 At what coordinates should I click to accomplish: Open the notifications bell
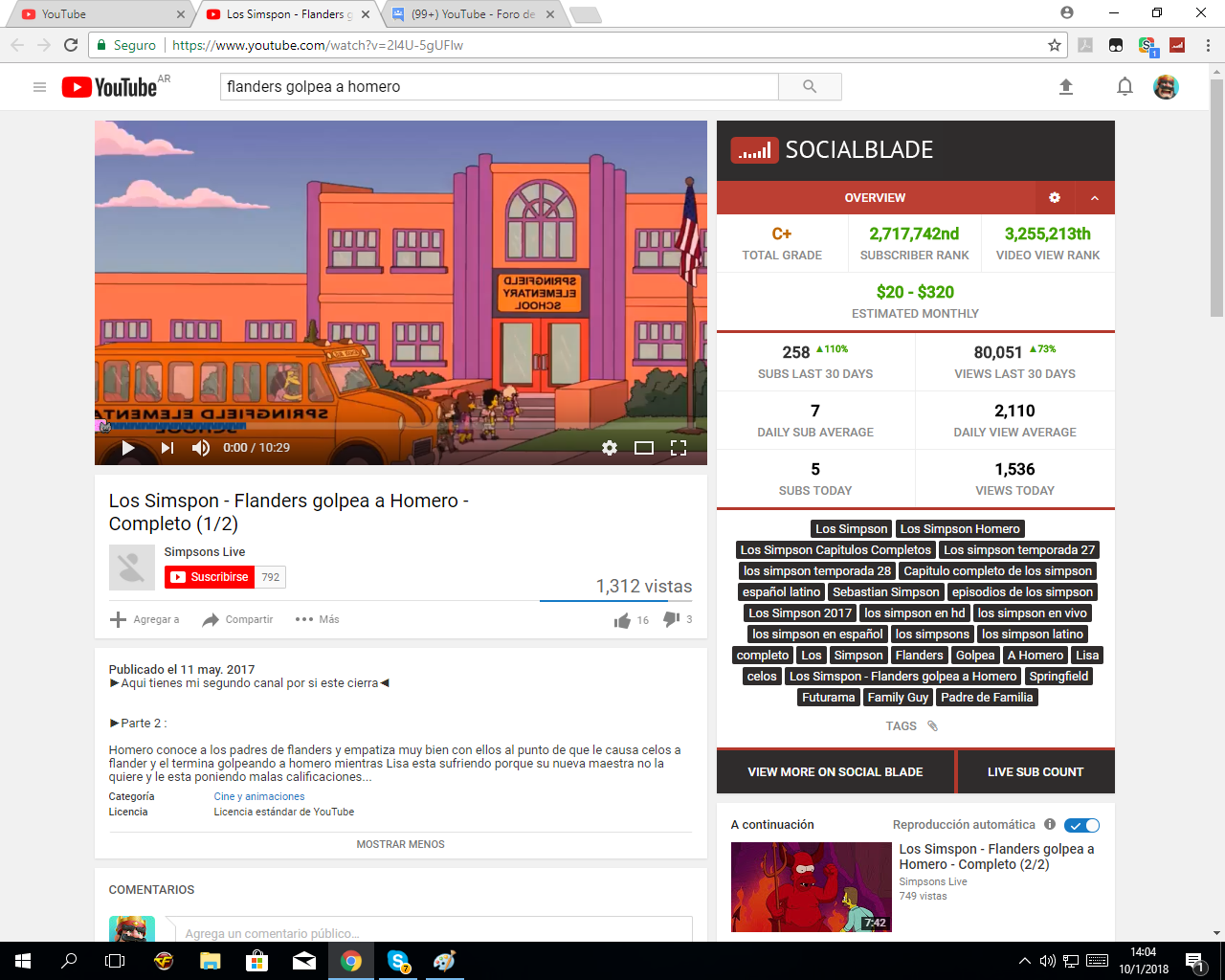(x=1125, y=87)
